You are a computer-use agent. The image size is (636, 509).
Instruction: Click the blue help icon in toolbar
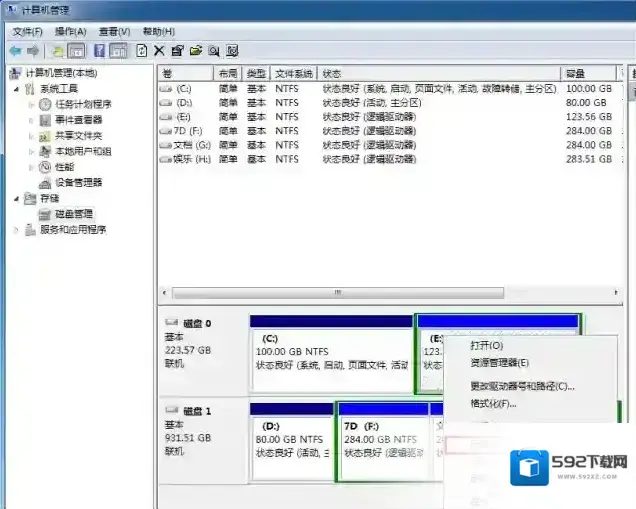coord(100,50)
